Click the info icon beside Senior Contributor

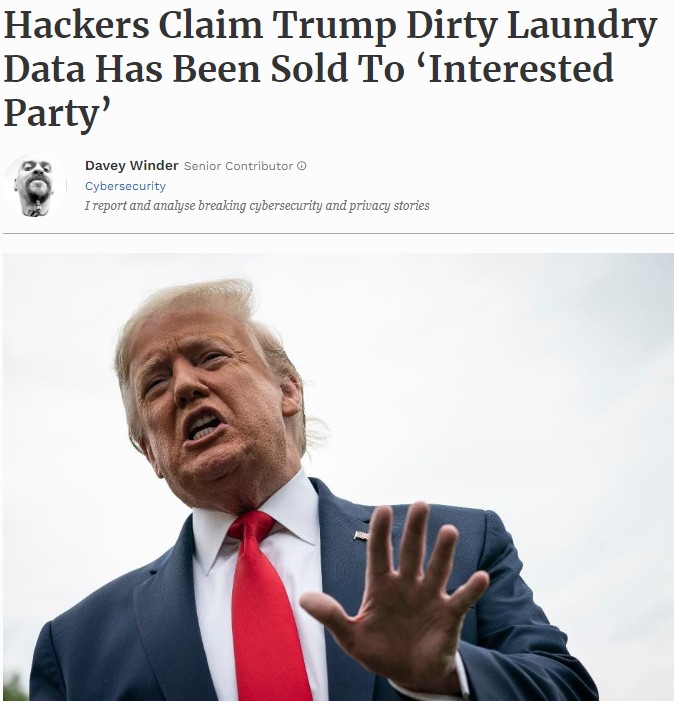pos(302,166)
